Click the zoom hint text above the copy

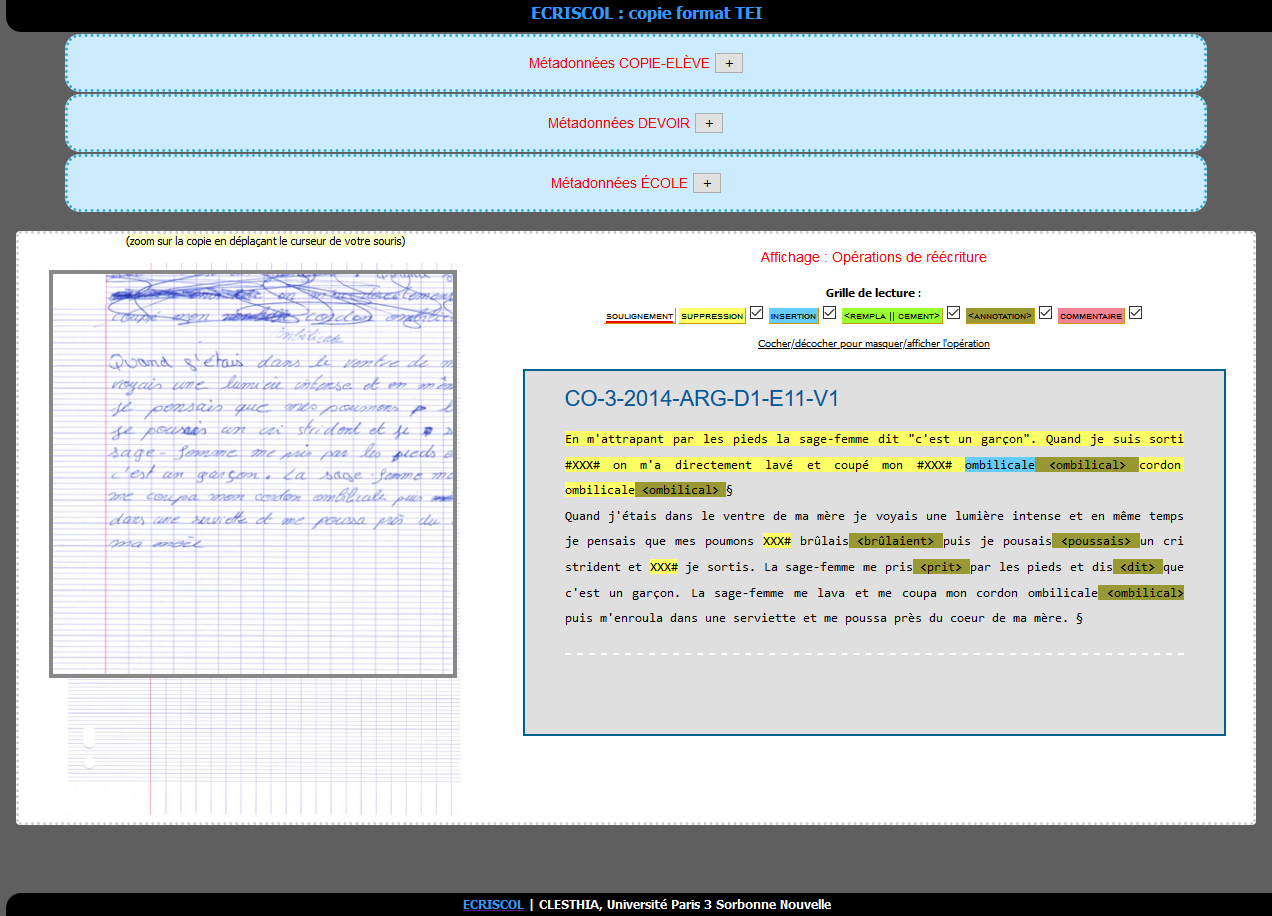pyautogui.click(x=266, y=241)
